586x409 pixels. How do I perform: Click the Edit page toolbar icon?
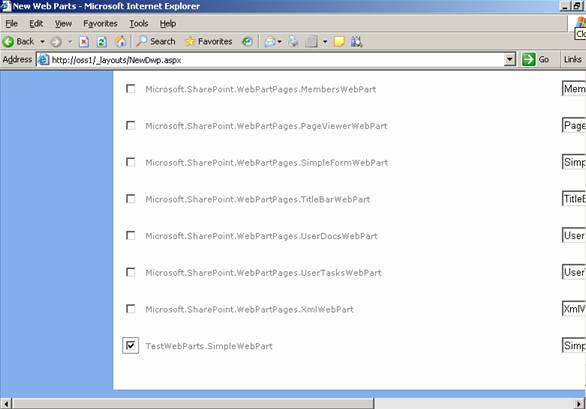pyautogui.click(x=311, y=41)
